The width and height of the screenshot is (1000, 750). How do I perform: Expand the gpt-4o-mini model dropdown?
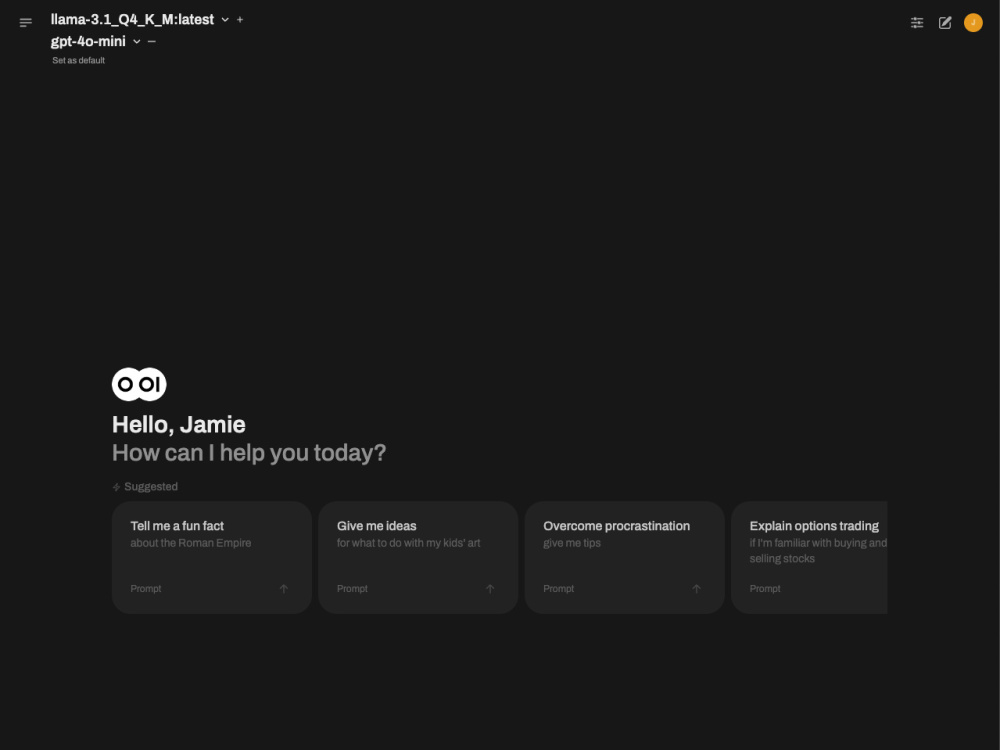(x=136, y=41)
